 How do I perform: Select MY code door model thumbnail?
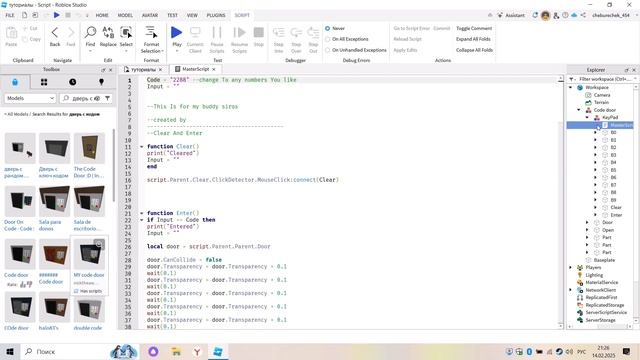[x=89, y=253]
